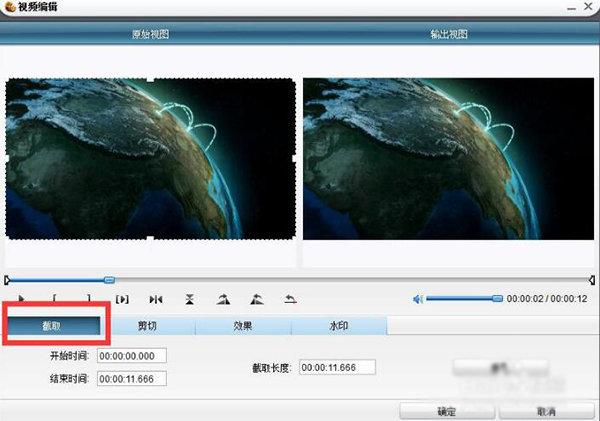This screenshot has height=421, width=600.
Task: Click the 输出视图 header label
Action: pos(449,34)
